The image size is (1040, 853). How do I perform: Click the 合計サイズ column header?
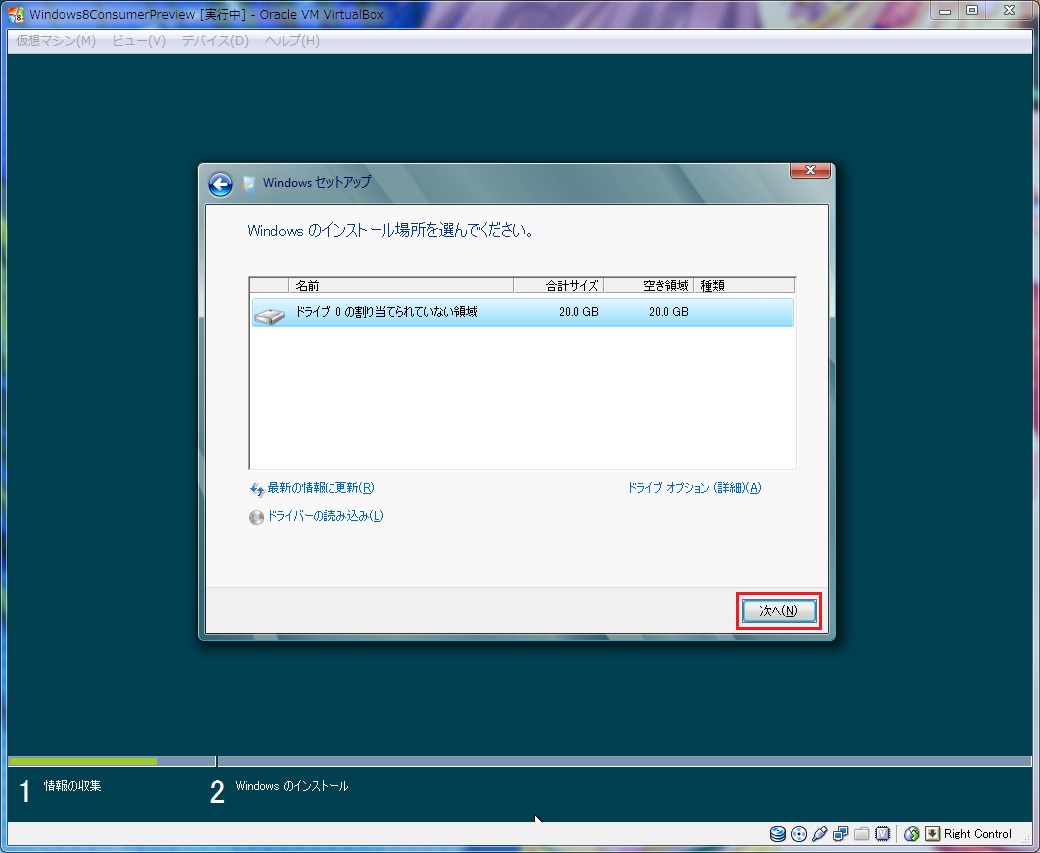[x=558, y=285]
